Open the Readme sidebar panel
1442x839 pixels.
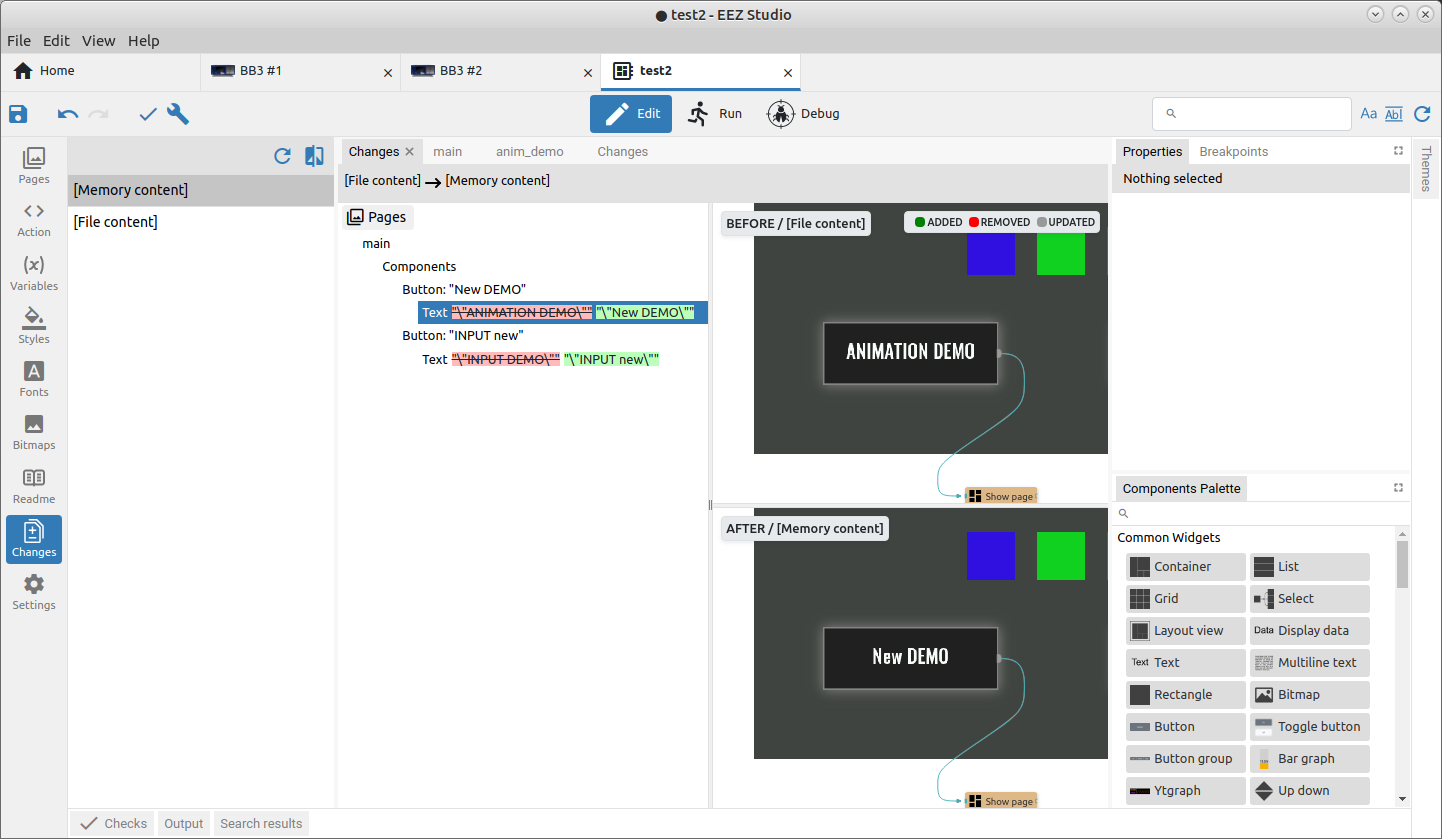click(34, 485)
